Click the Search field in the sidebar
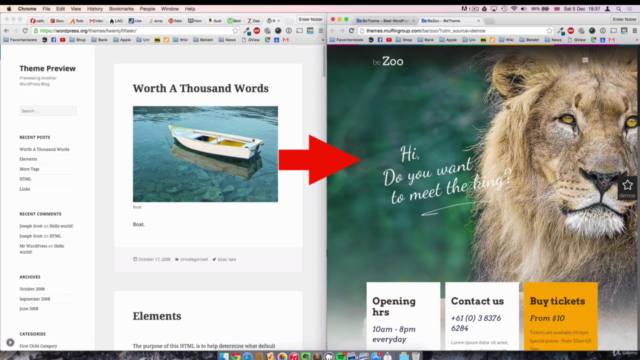Viewport: 640px width, 360px height. click(48, 111)
